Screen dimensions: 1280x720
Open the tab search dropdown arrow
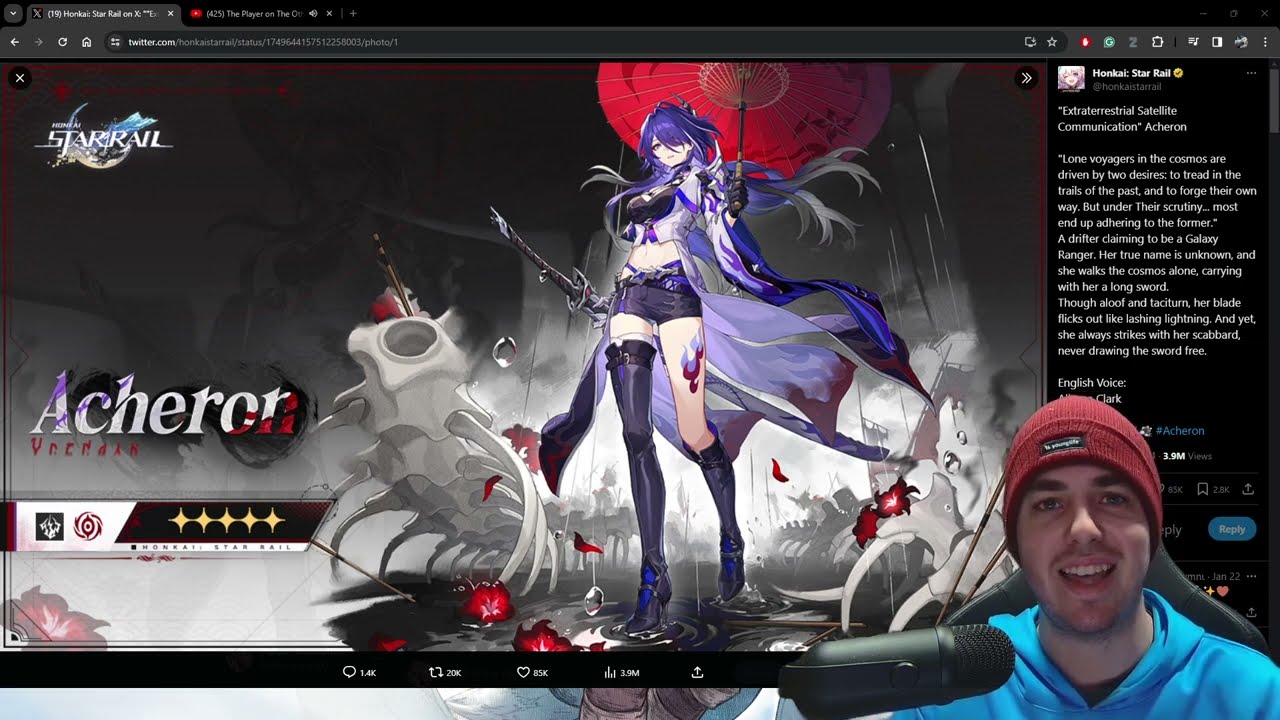pos(13,14)
